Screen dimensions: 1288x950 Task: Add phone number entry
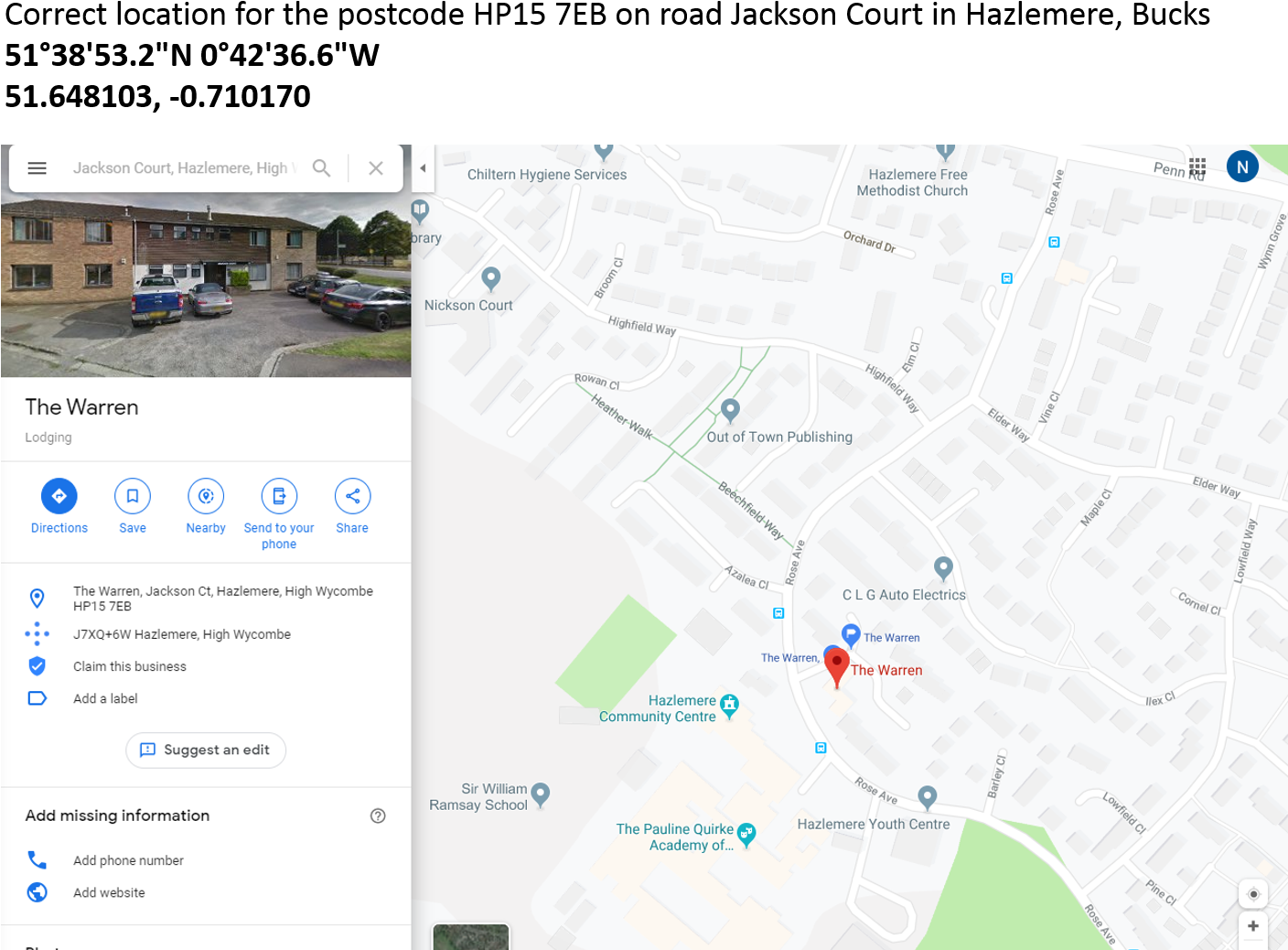click(128, 860)
